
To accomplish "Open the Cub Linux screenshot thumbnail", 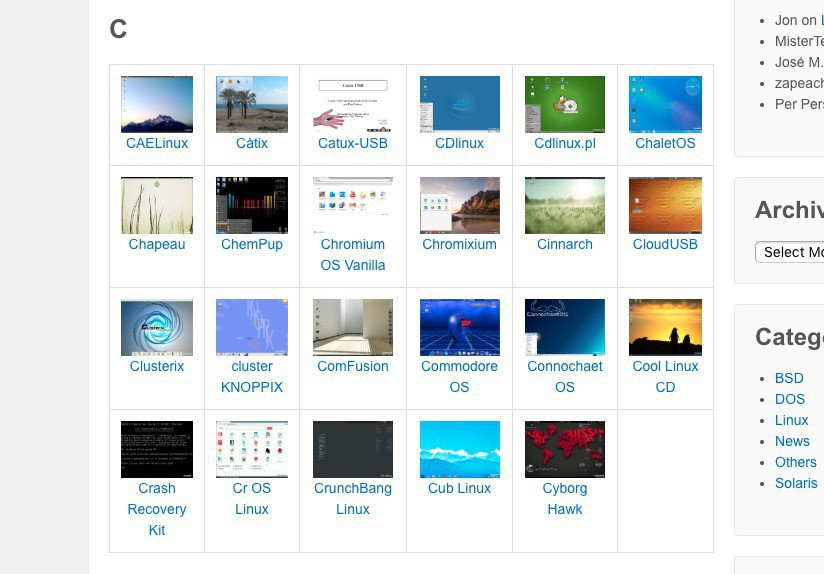I will click(460, 449).
